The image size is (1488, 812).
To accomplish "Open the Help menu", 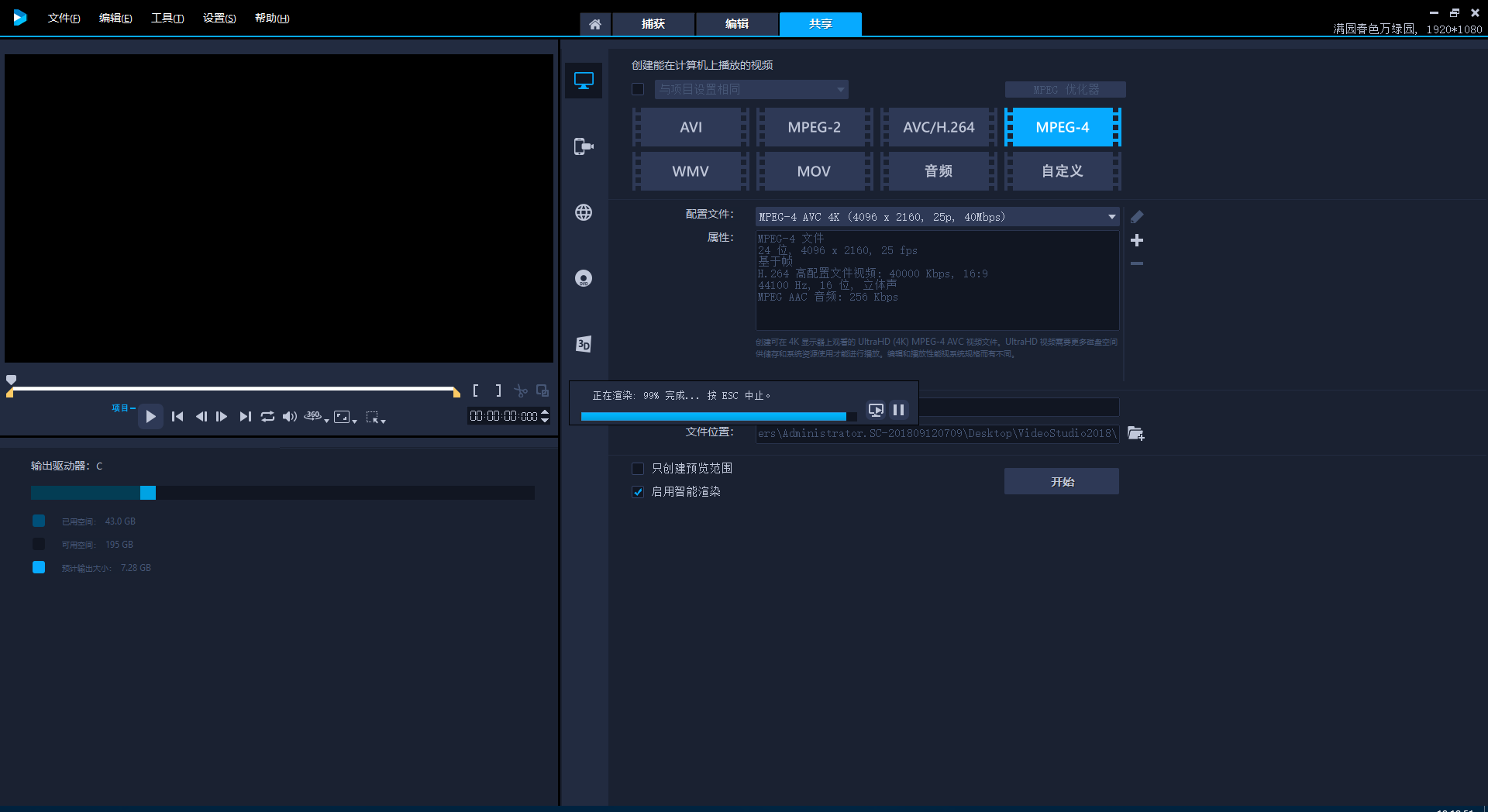I will (272, 18).
